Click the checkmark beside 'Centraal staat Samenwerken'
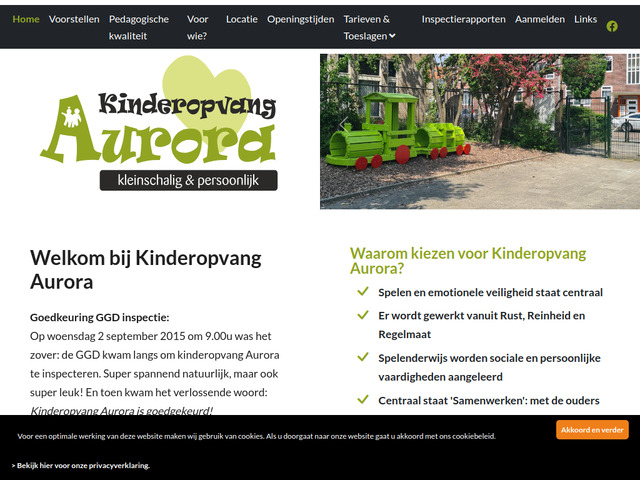The image size is (640, 480). click(362, 400)
